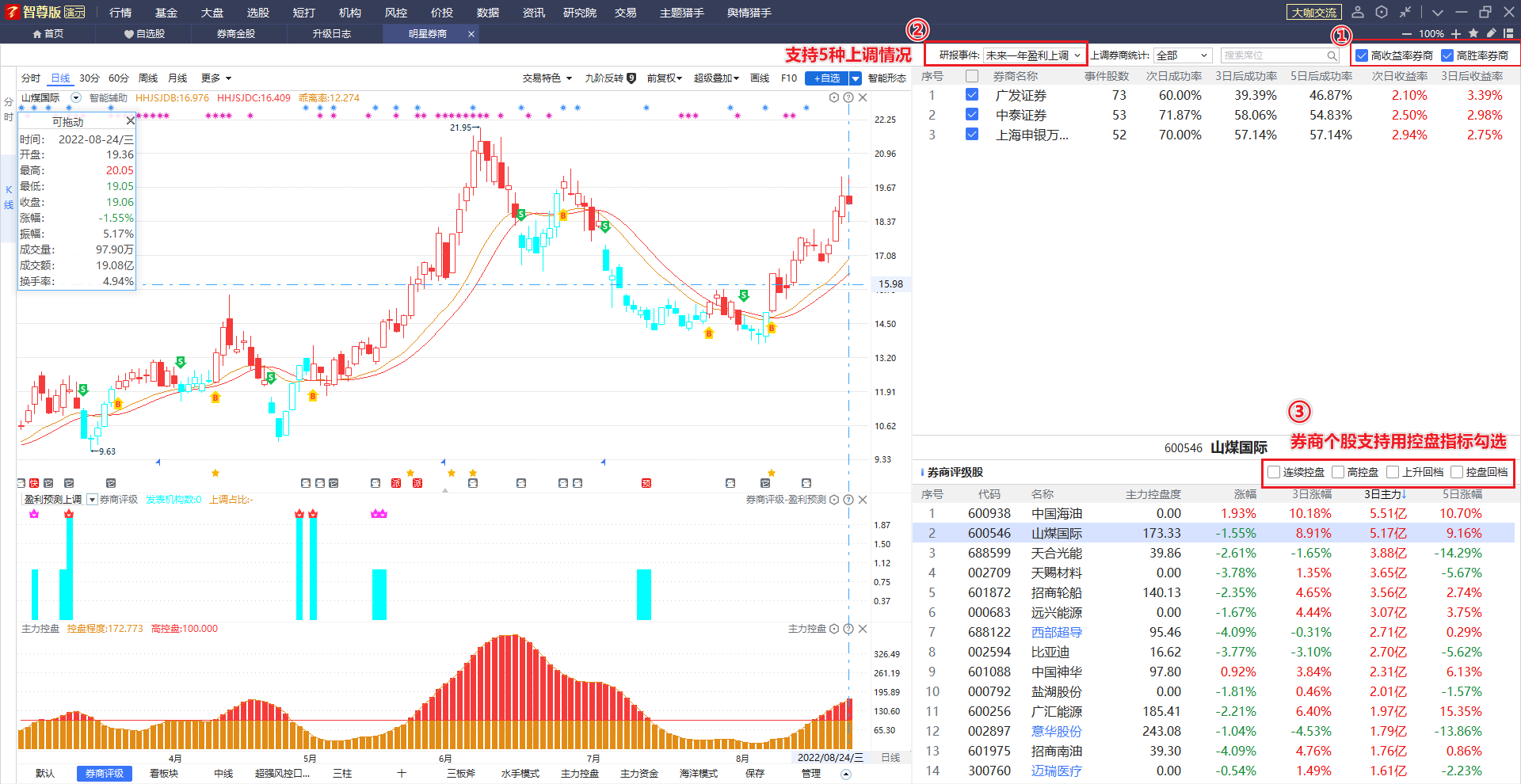Screen dimensions: 1521x784
Task: Uncheck the 上海申银万国 row checkbox
Action: [972, 135]
